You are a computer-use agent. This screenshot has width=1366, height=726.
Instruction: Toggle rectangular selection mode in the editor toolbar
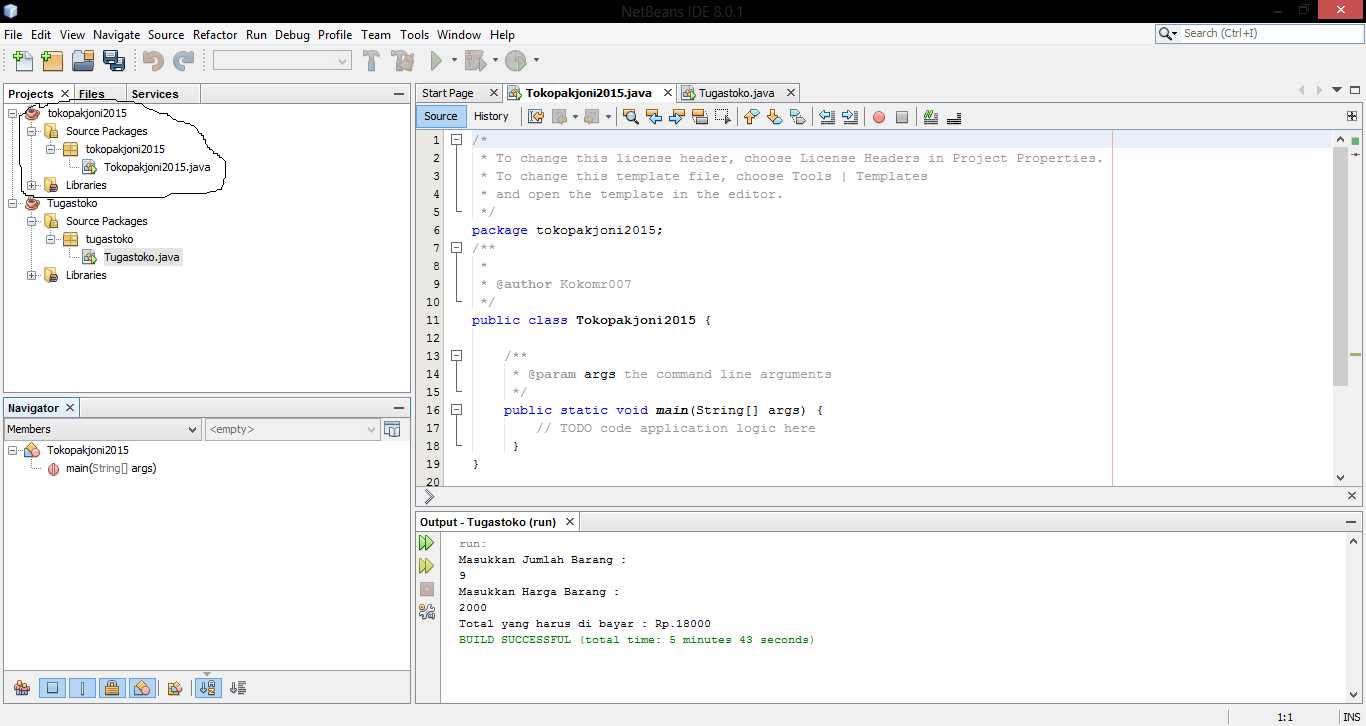(724, 117)
